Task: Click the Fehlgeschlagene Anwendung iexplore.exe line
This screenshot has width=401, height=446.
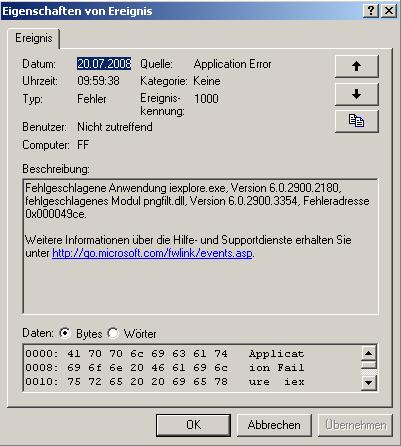Action: pos(183,188)
